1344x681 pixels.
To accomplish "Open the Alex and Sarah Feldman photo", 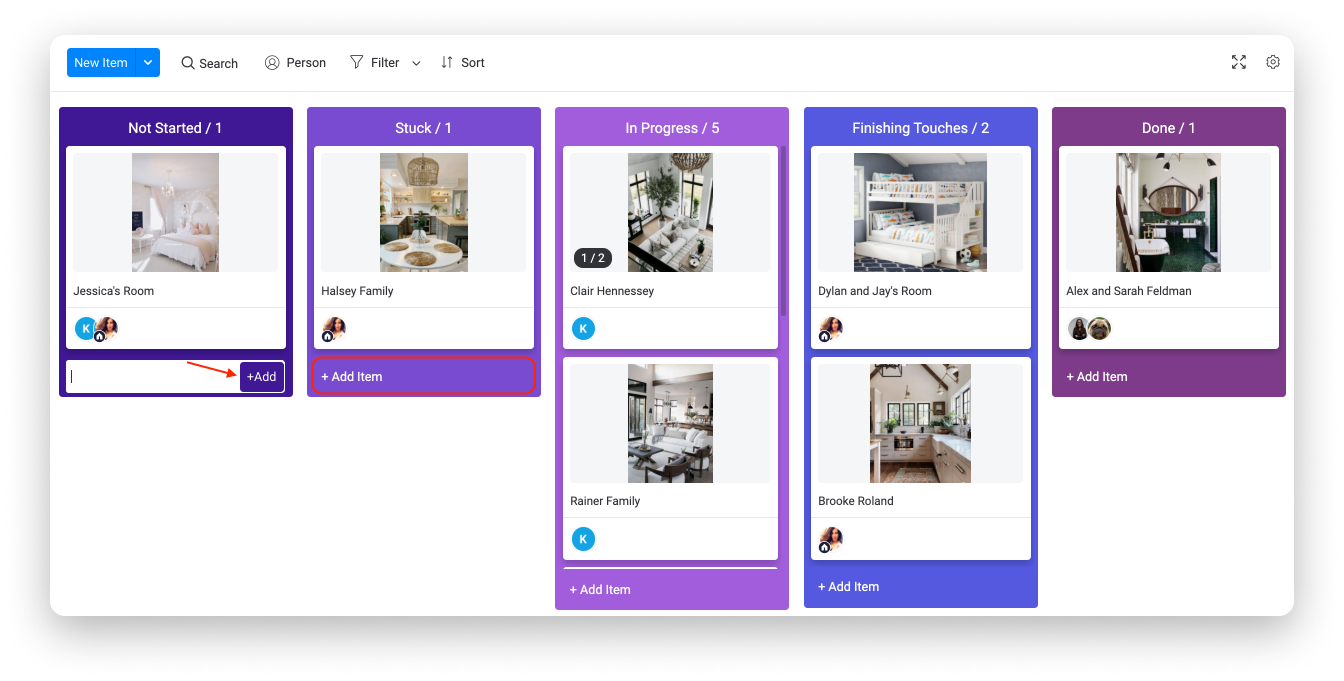I will click(1168, 212).
